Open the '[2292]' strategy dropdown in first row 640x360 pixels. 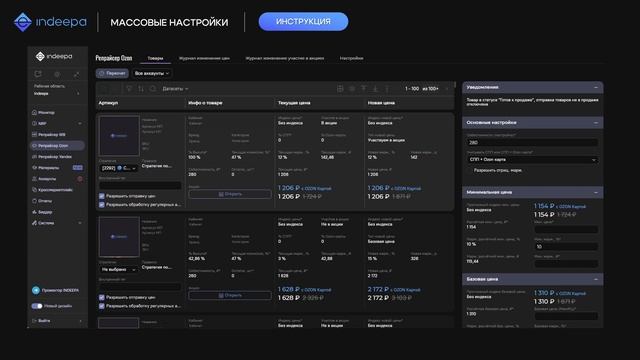point(118,168)
